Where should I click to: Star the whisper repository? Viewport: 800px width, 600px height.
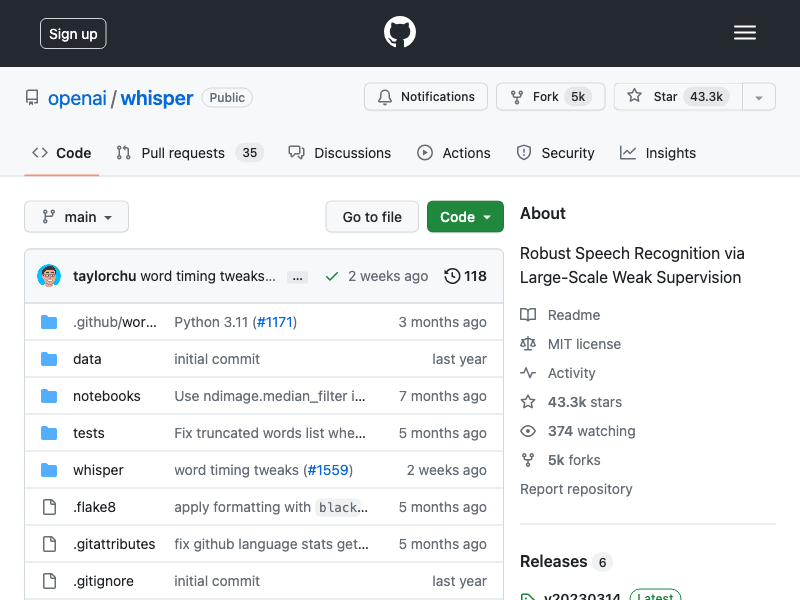pyautogui.click(x=678, y=97)
